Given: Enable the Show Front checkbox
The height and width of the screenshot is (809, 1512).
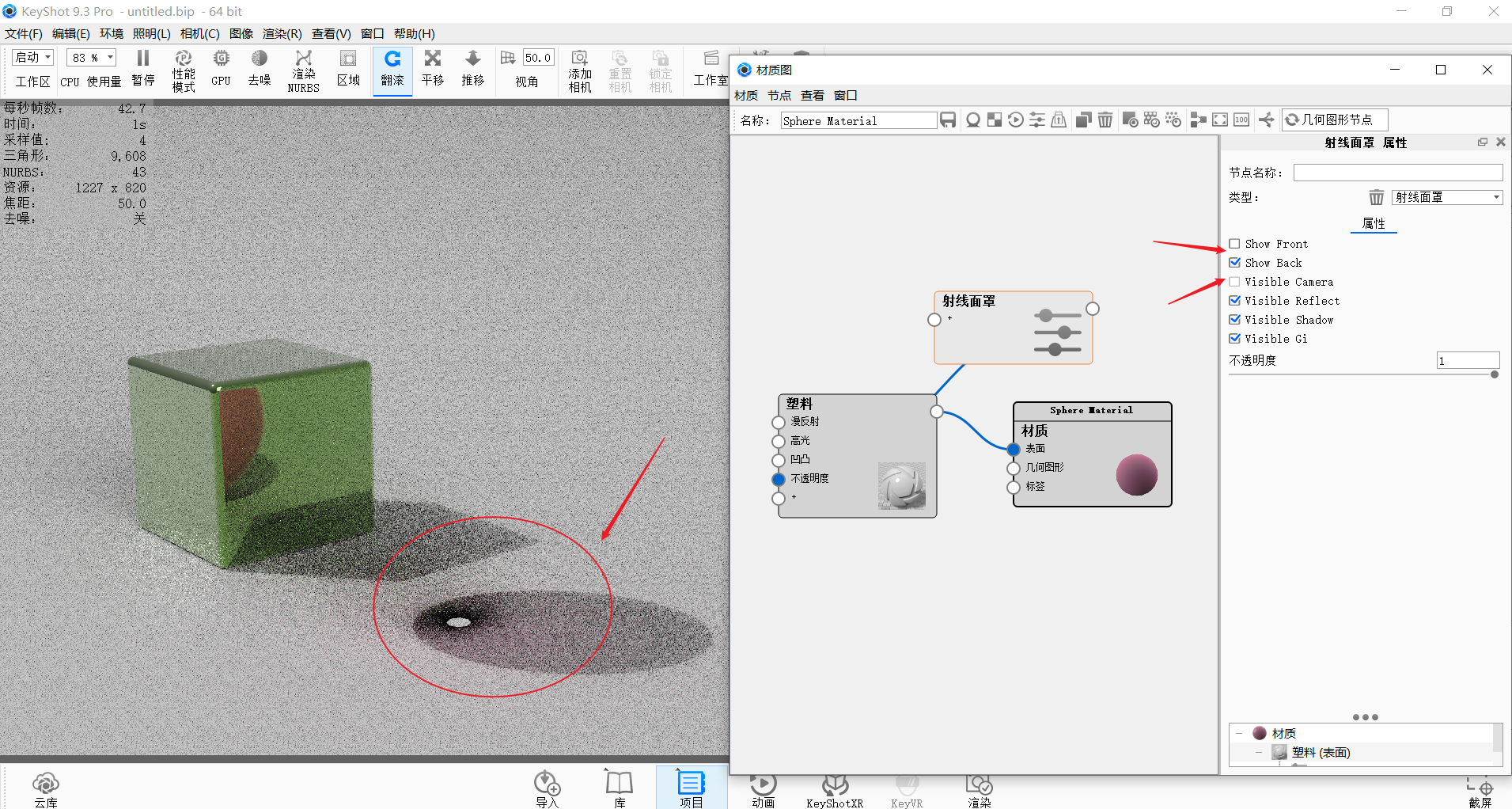Looking at the screenshot, I should pos(1234,244).
